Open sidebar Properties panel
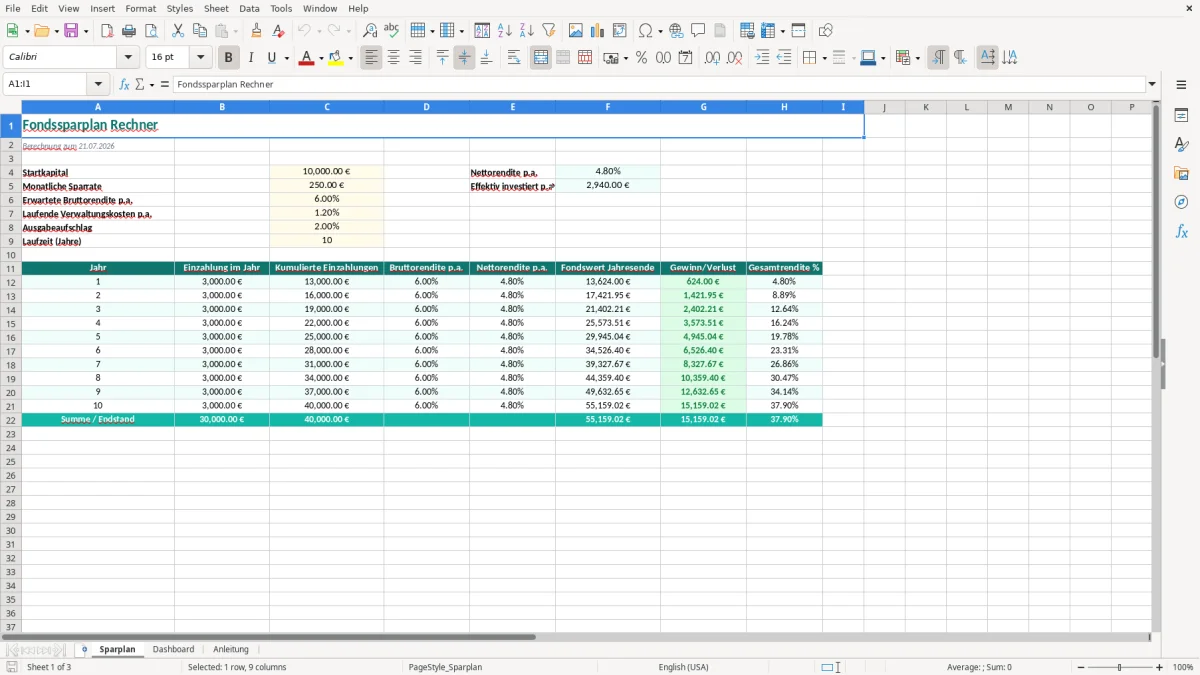This screenshot has width=1200, height=675. pyautogui.click(x=1181, y=116)
